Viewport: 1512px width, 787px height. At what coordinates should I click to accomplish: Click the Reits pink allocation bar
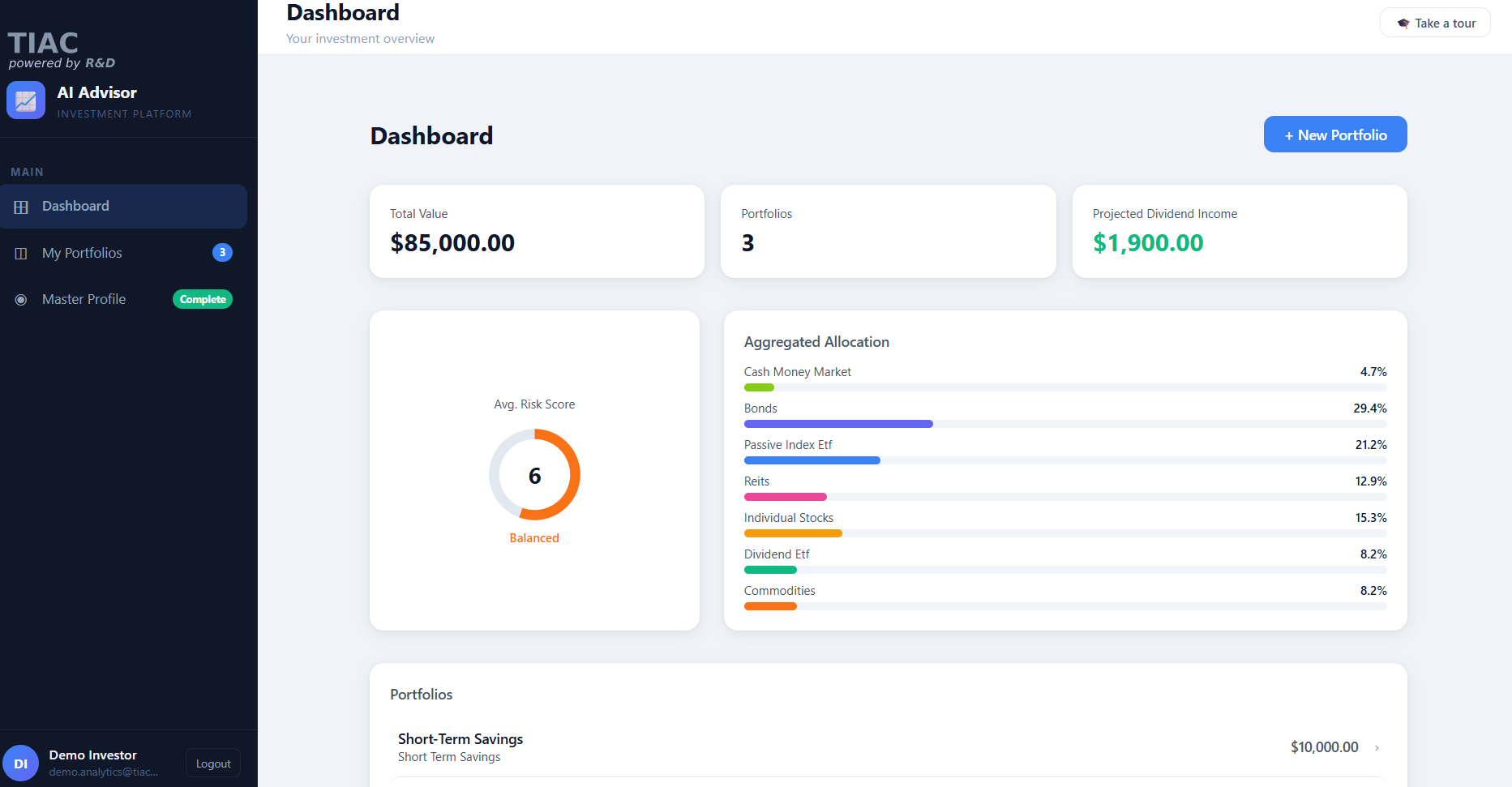(x=786, y=497)
